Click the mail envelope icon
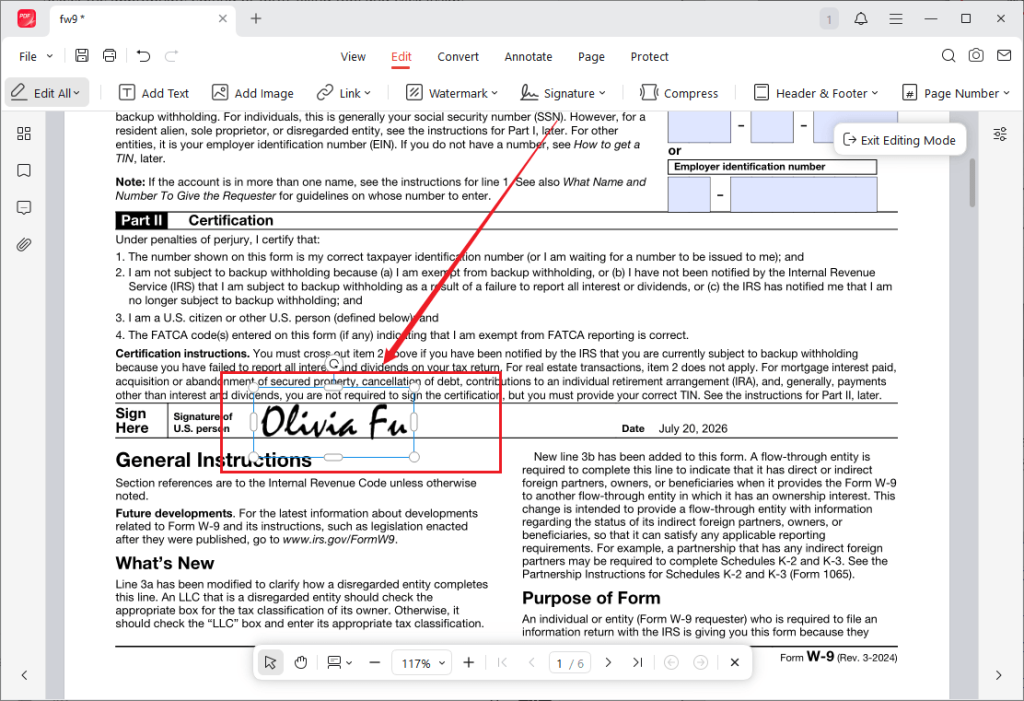Viewport: 1024px width, 701px height. point(1004,56)
